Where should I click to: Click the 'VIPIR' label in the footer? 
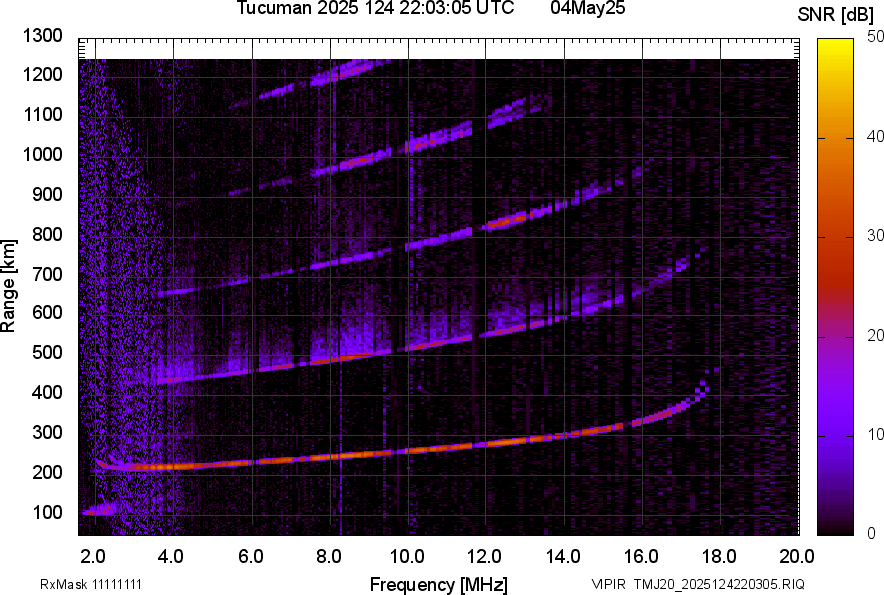tap(608, 584)
